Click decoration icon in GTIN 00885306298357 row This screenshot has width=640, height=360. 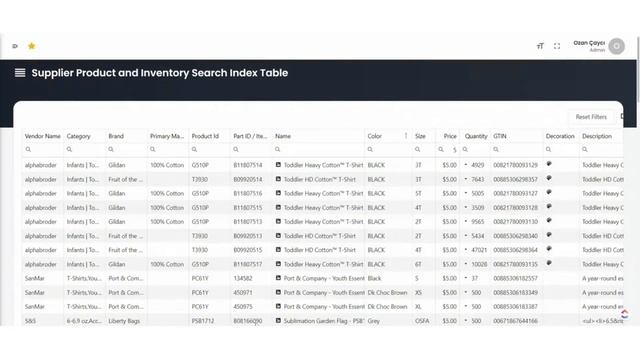coord(549,178)
